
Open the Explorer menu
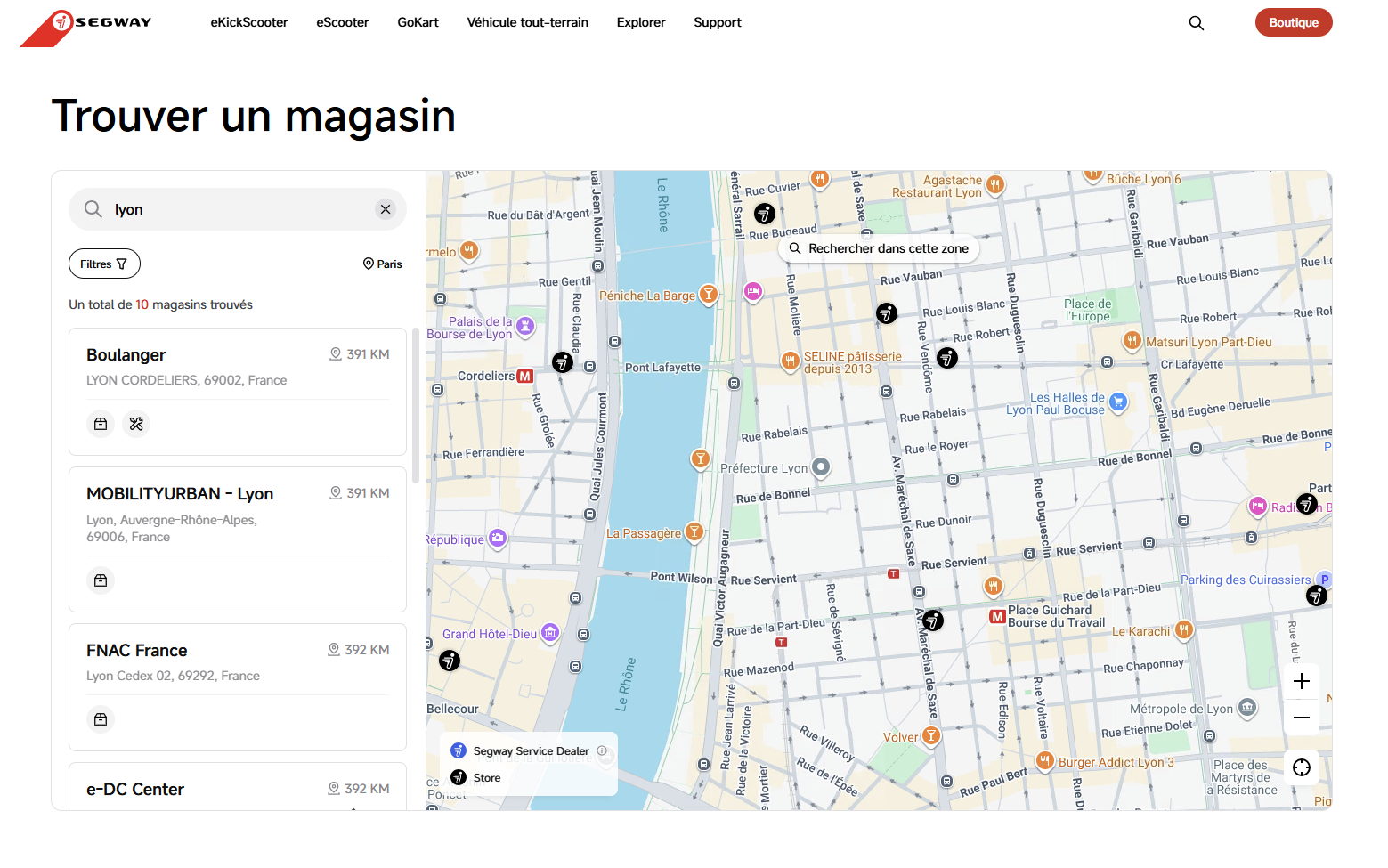(641, 22)
